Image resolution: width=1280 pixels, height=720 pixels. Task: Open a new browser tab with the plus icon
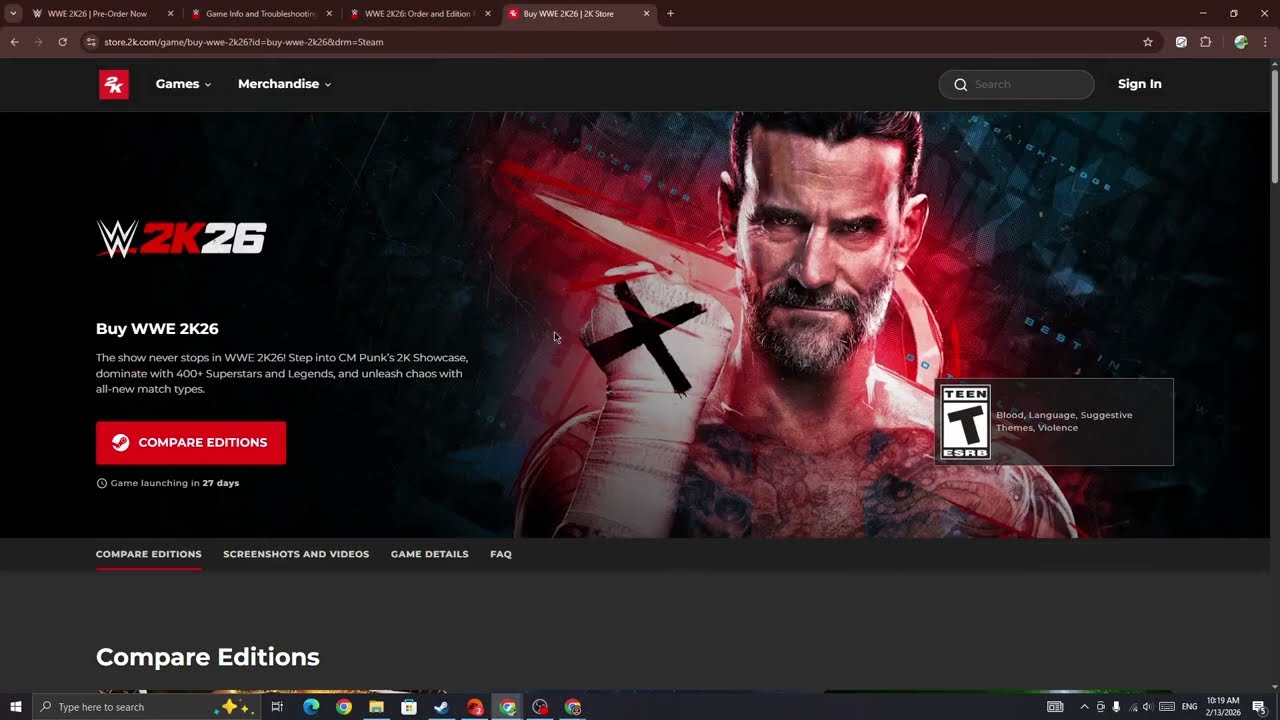pyautogui.click(x=670, y=14)
